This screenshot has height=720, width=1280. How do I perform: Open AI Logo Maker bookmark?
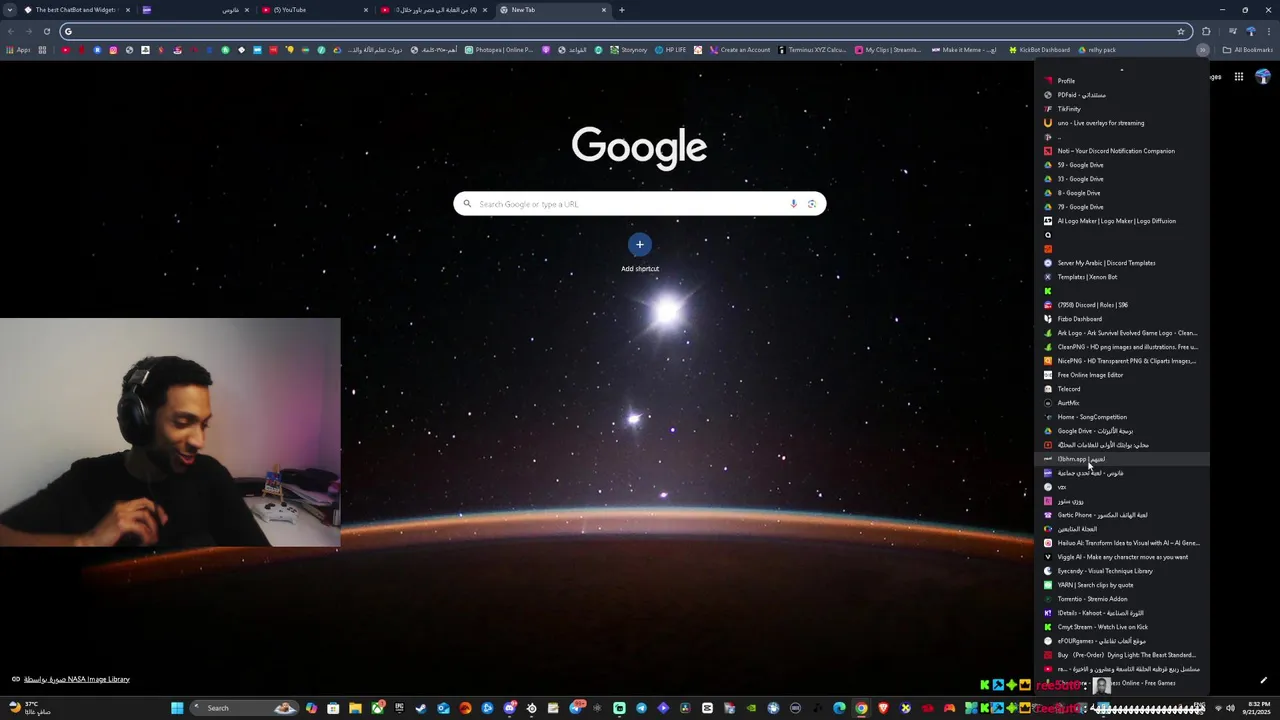pos(1122,221)
